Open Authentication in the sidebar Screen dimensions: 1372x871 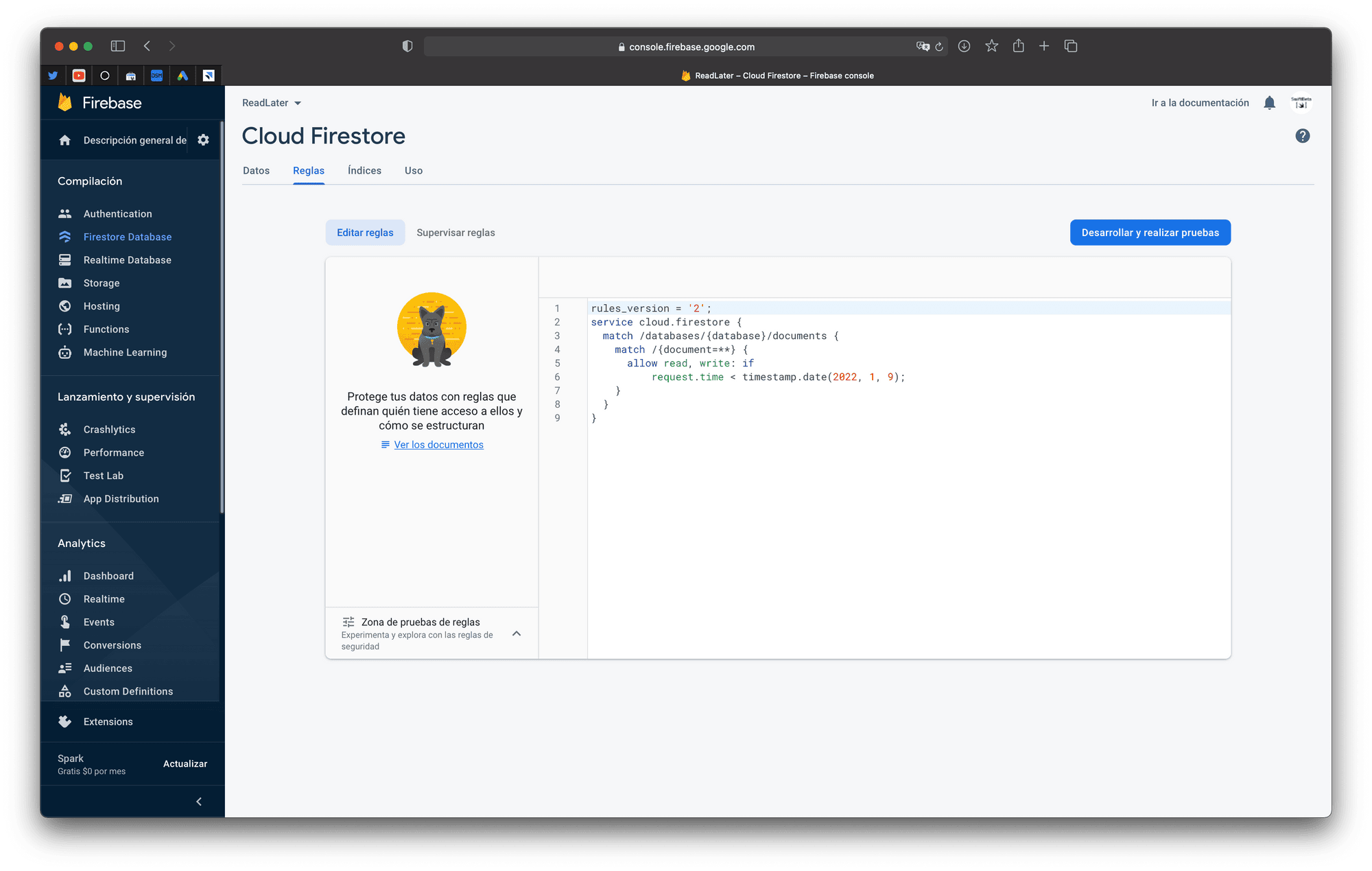(x=117, y=213)
